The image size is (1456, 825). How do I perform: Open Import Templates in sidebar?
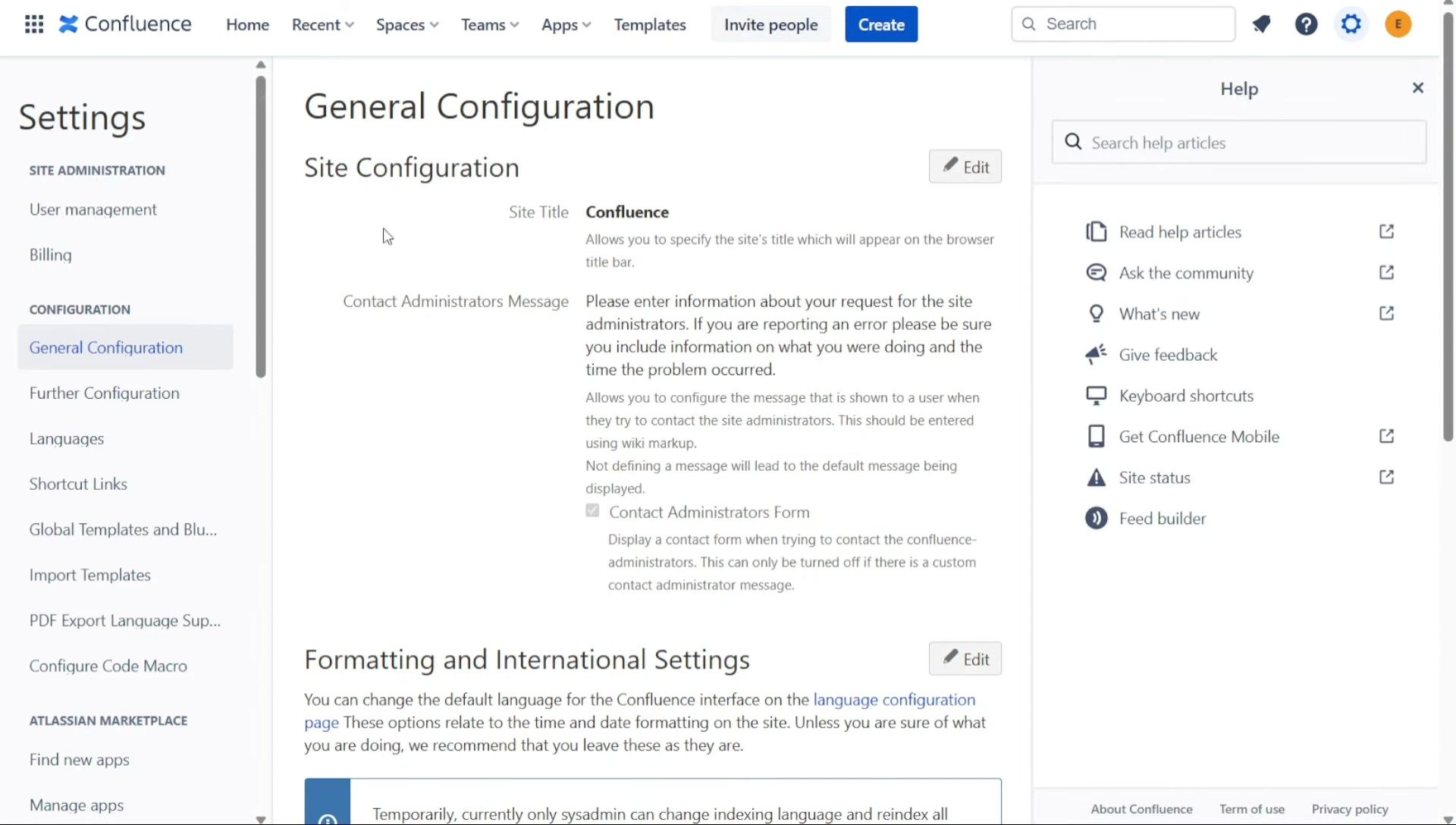90,575
